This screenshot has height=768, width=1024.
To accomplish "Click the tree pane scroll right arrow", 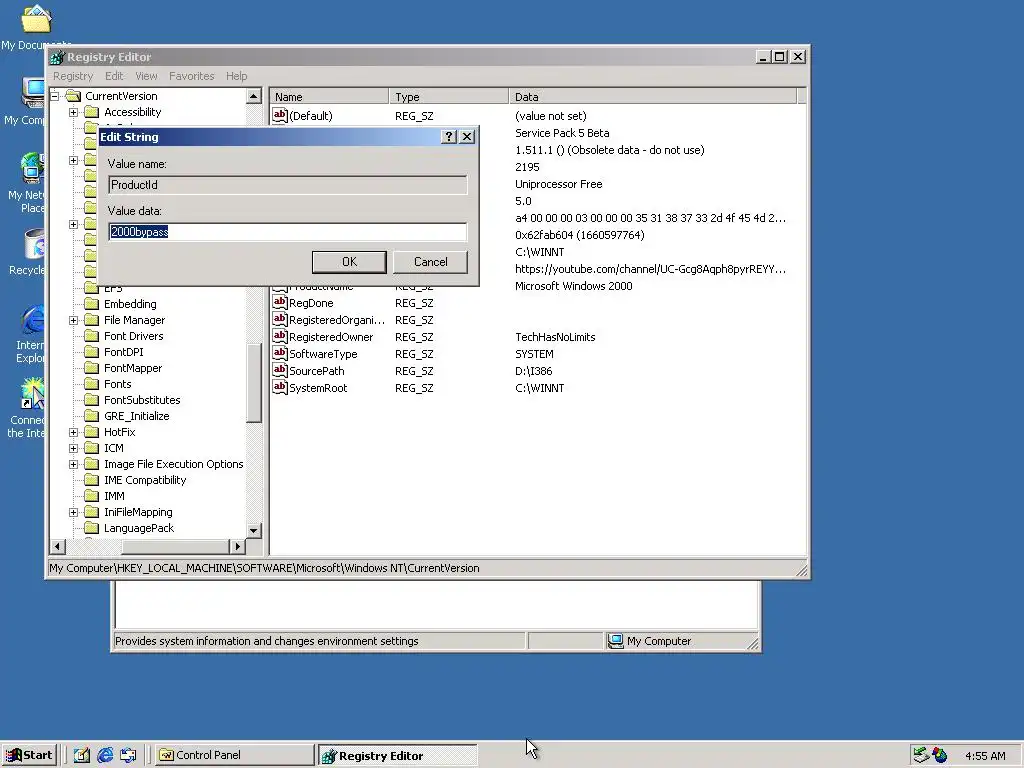I will tap(238, 546).
